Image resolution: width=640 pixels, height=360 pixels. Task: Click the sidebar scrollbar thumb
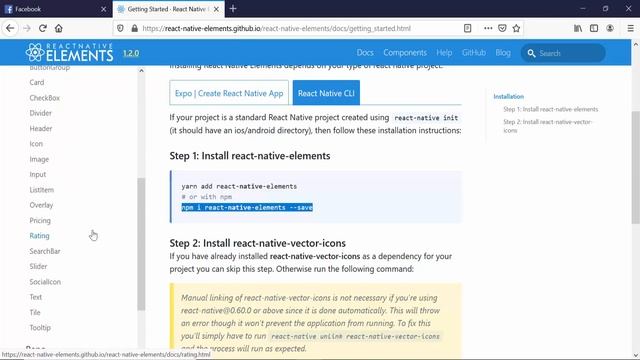pyautogui.click(x=141, y=244)
